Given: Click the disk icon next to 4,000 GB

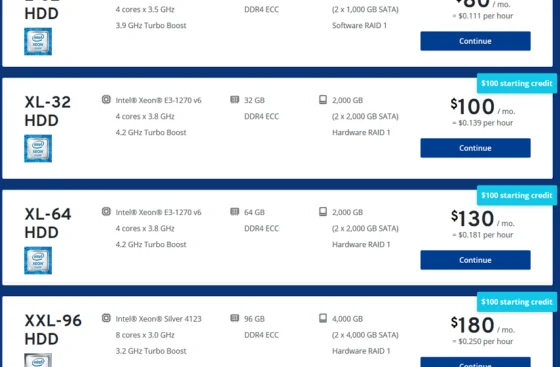Looking at the screenshot, I should tap(323, 318).
